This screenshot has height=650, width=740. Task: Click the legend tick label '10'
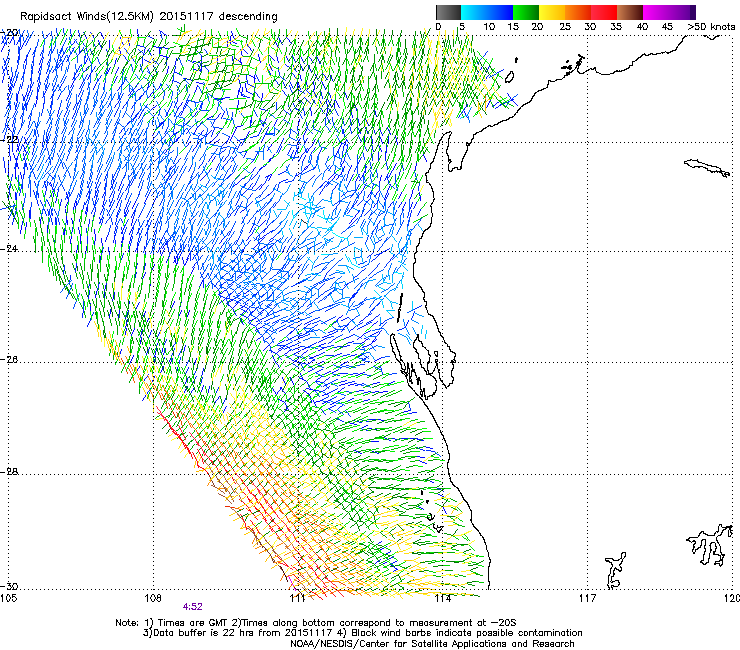(489, 27)
